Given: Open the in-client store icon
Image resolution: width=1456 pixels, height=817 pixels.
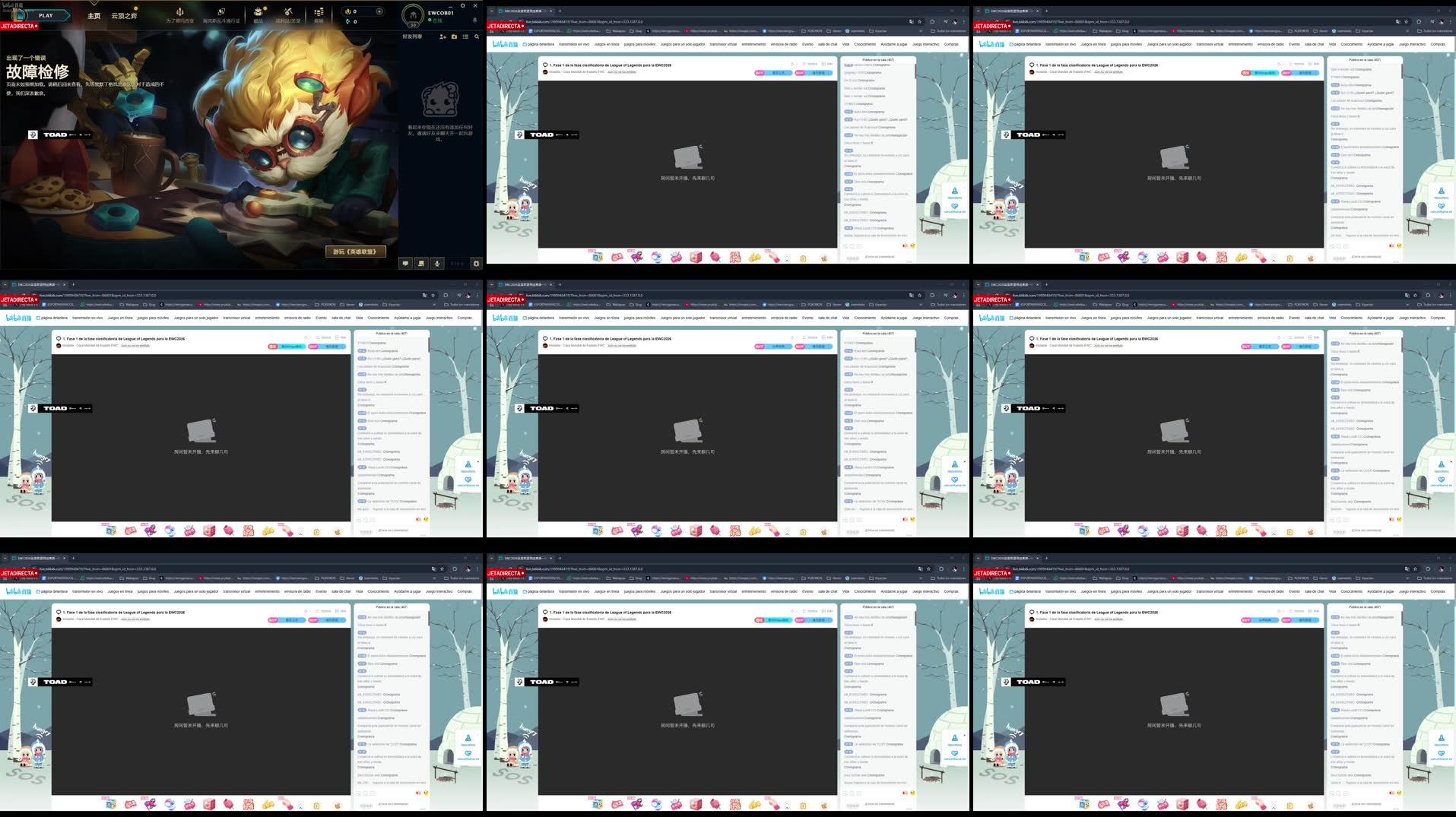Looking at the screenshot, I should tap(320, 13).
